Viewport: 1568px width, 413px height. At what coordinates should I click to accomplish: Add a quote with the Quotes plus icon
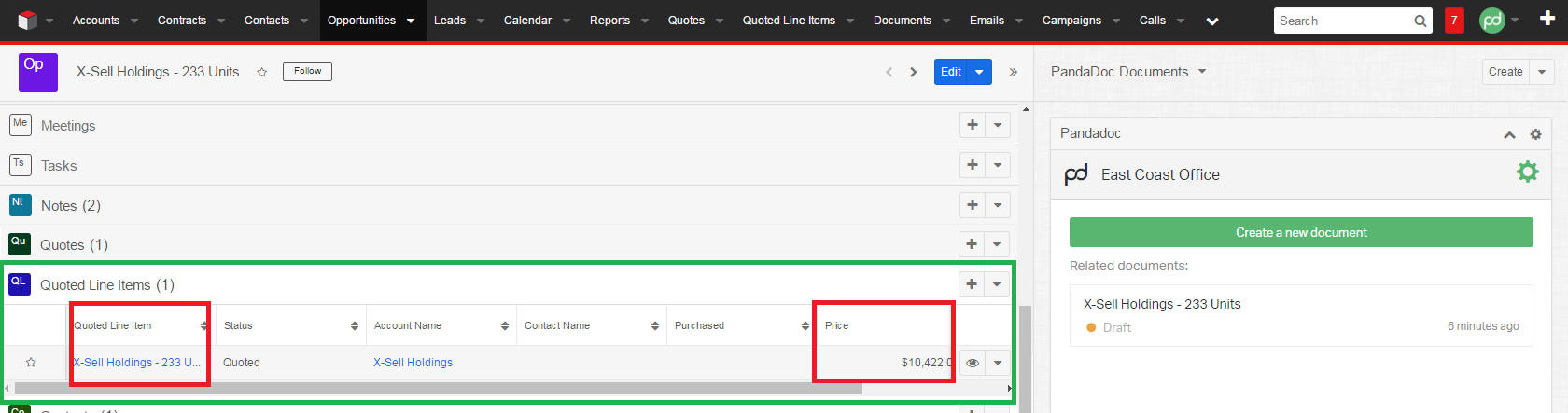973,244
